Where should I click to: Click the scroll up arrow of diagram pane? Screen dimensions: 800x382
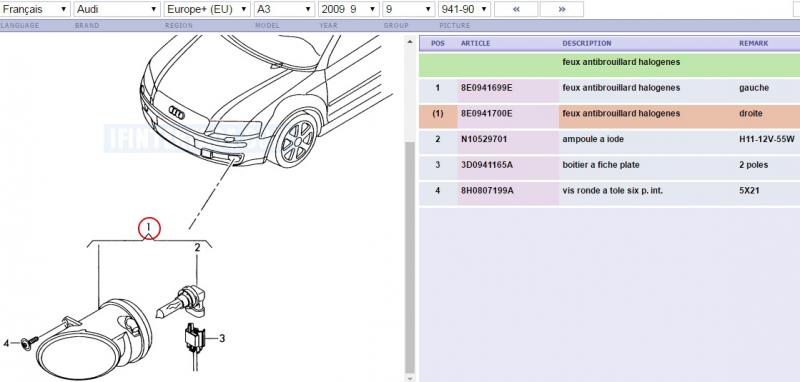coord(410,42)
